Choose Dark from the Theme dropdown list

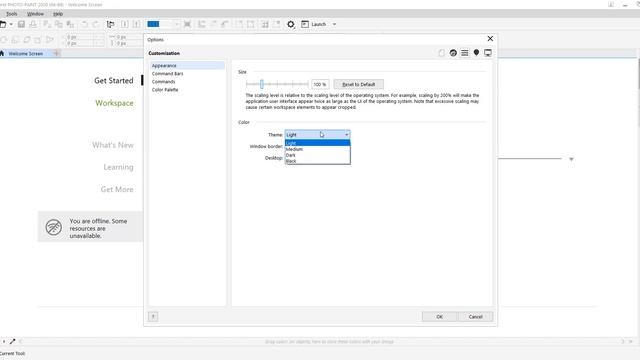[317, 155]
